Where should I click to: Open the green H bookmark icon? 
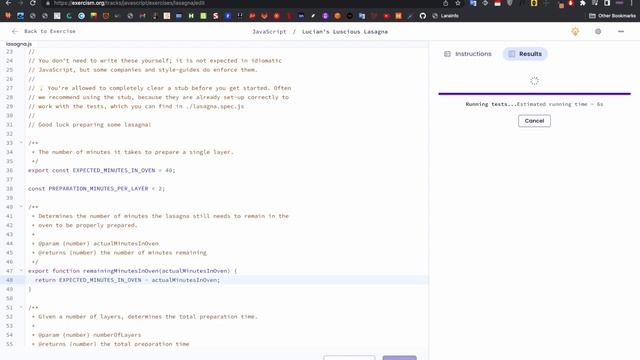tap(191, 16)
